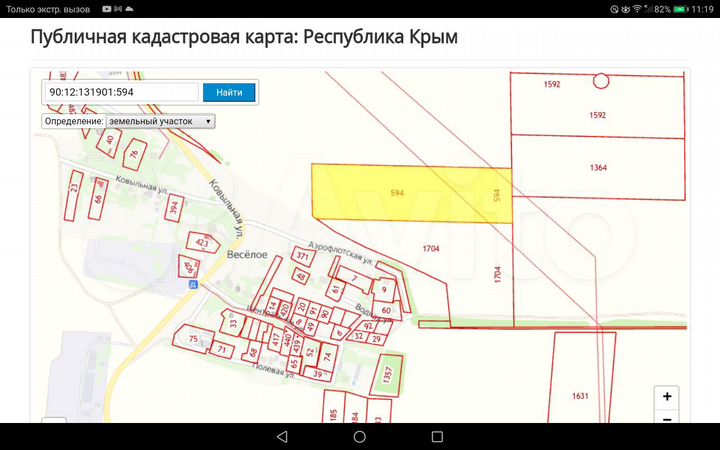Screen dimensions: 720x450
Task: Click parcel 61 on the map
Action: pos(336,289)
